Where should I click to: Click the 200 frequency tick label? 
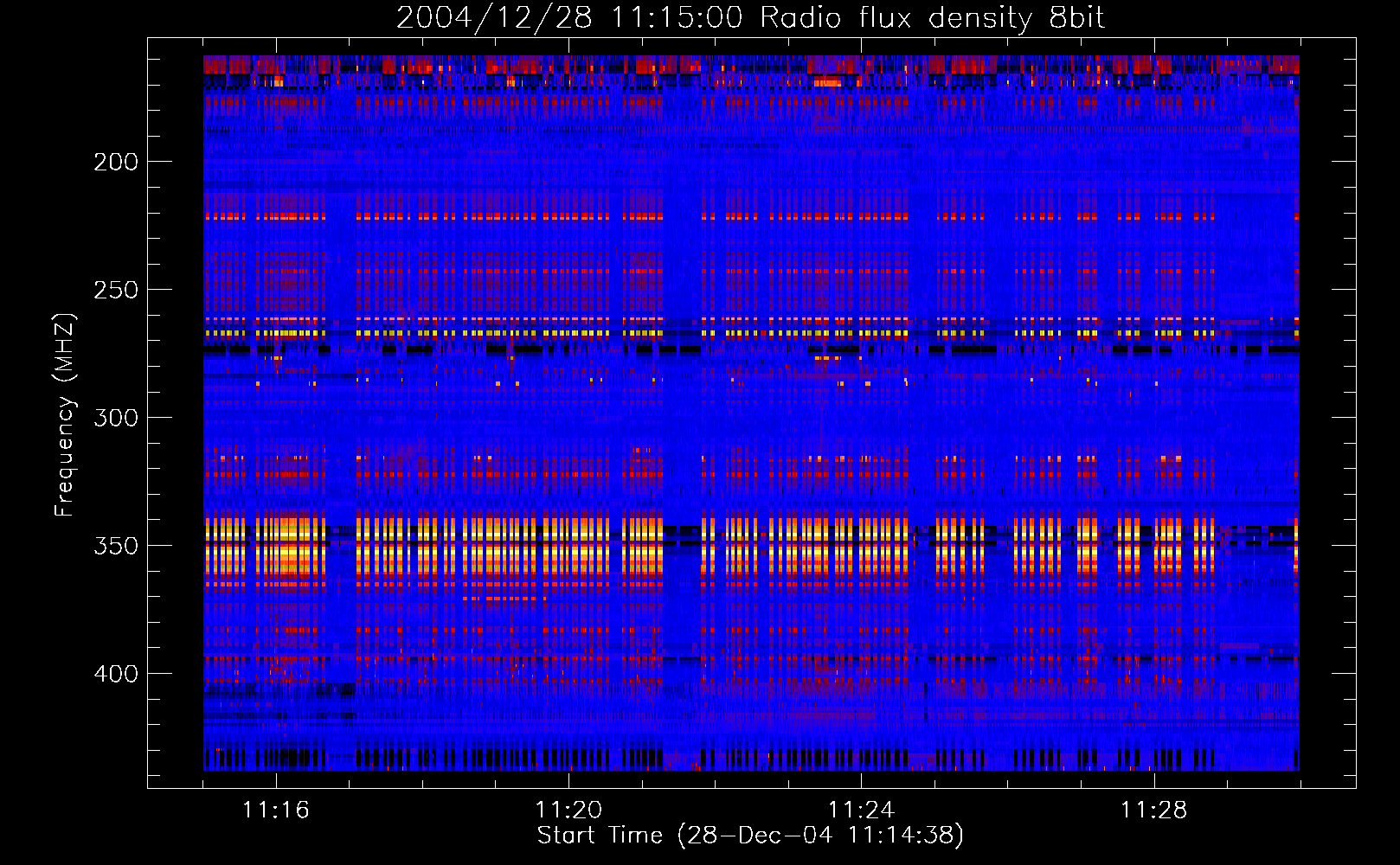pos(116,162)
